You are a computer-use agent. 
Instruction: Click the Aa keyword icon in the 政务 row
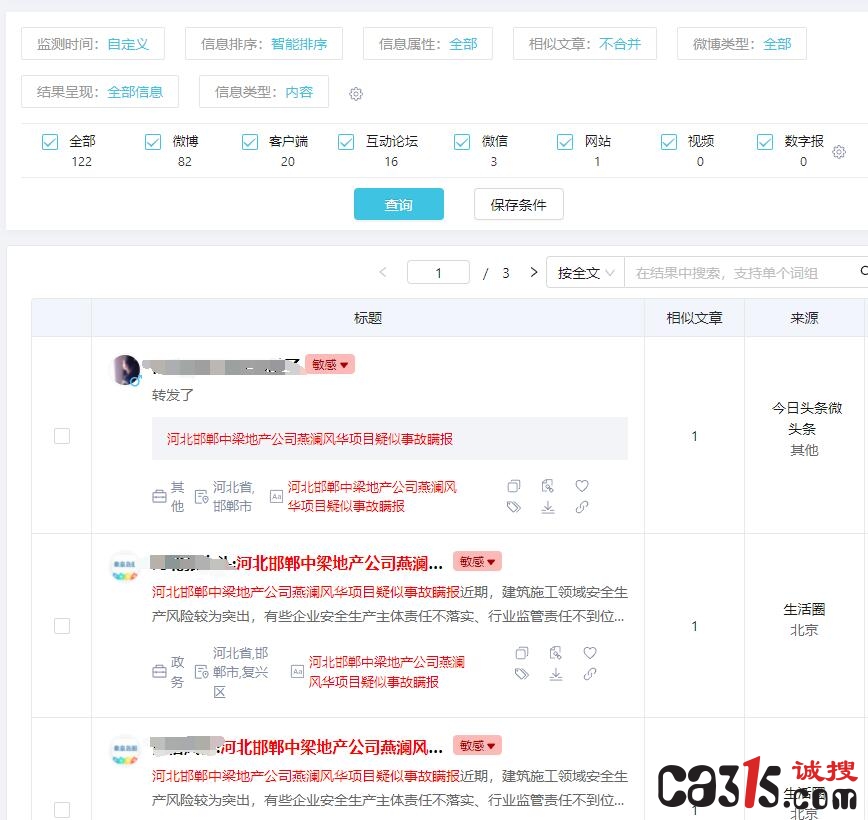297,672
